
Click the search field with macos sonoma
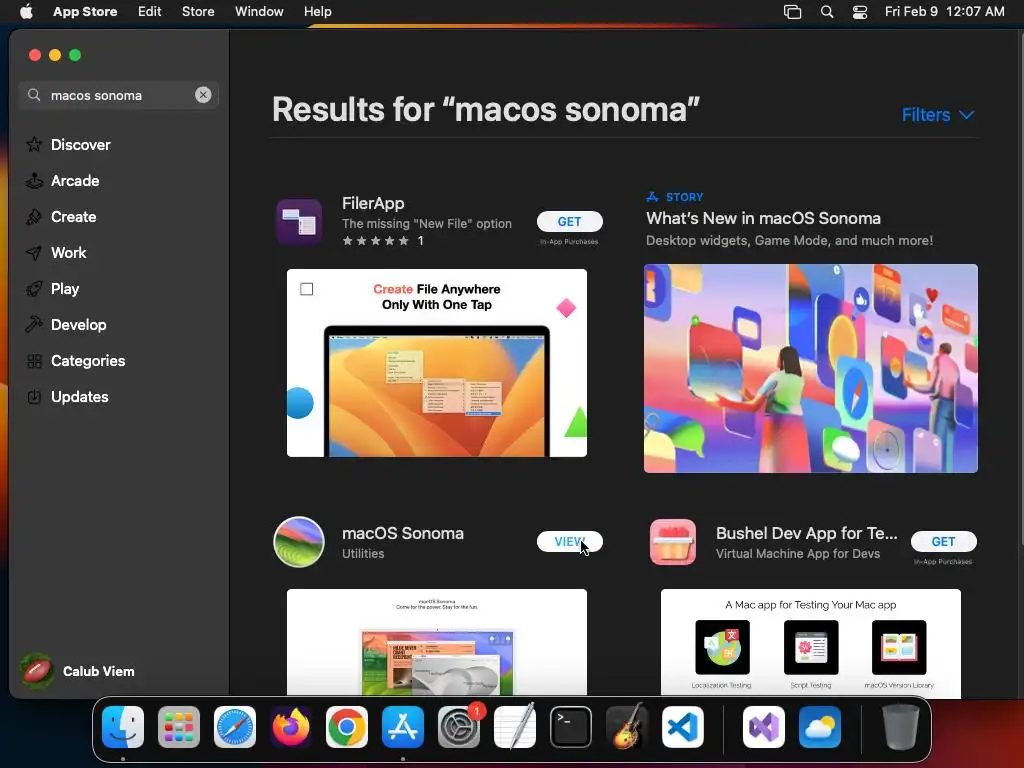click(x=119, y=95)
